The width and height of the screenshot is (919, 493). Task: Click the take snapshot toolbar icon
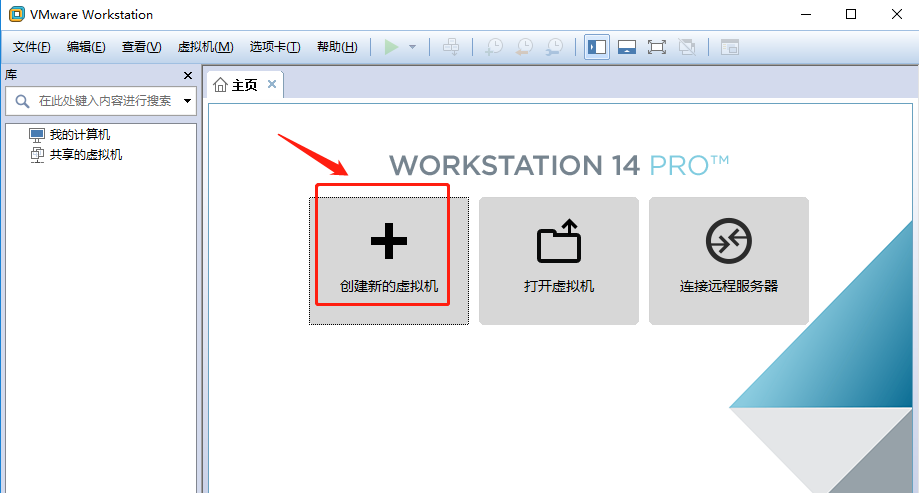pyautogui.click(x=494, y=47)
